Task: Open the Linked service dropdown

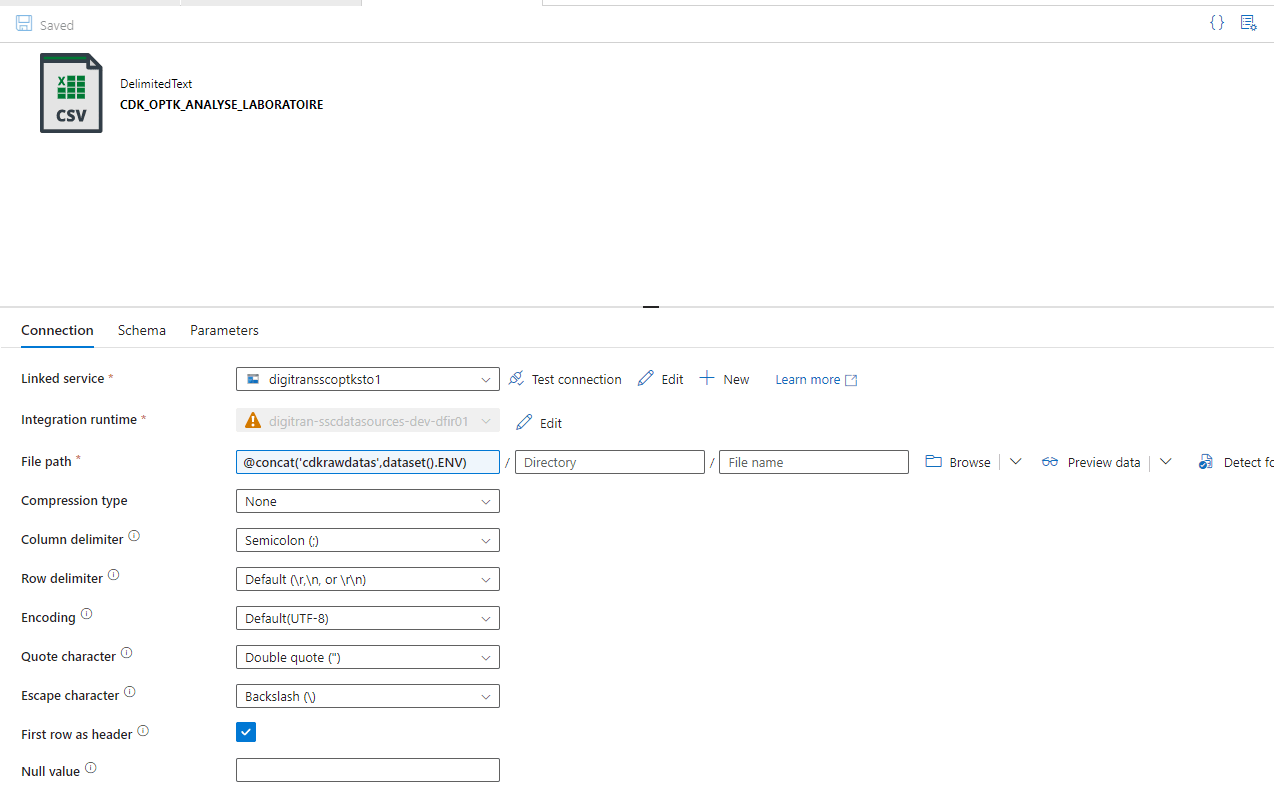Action: [367, 379]
